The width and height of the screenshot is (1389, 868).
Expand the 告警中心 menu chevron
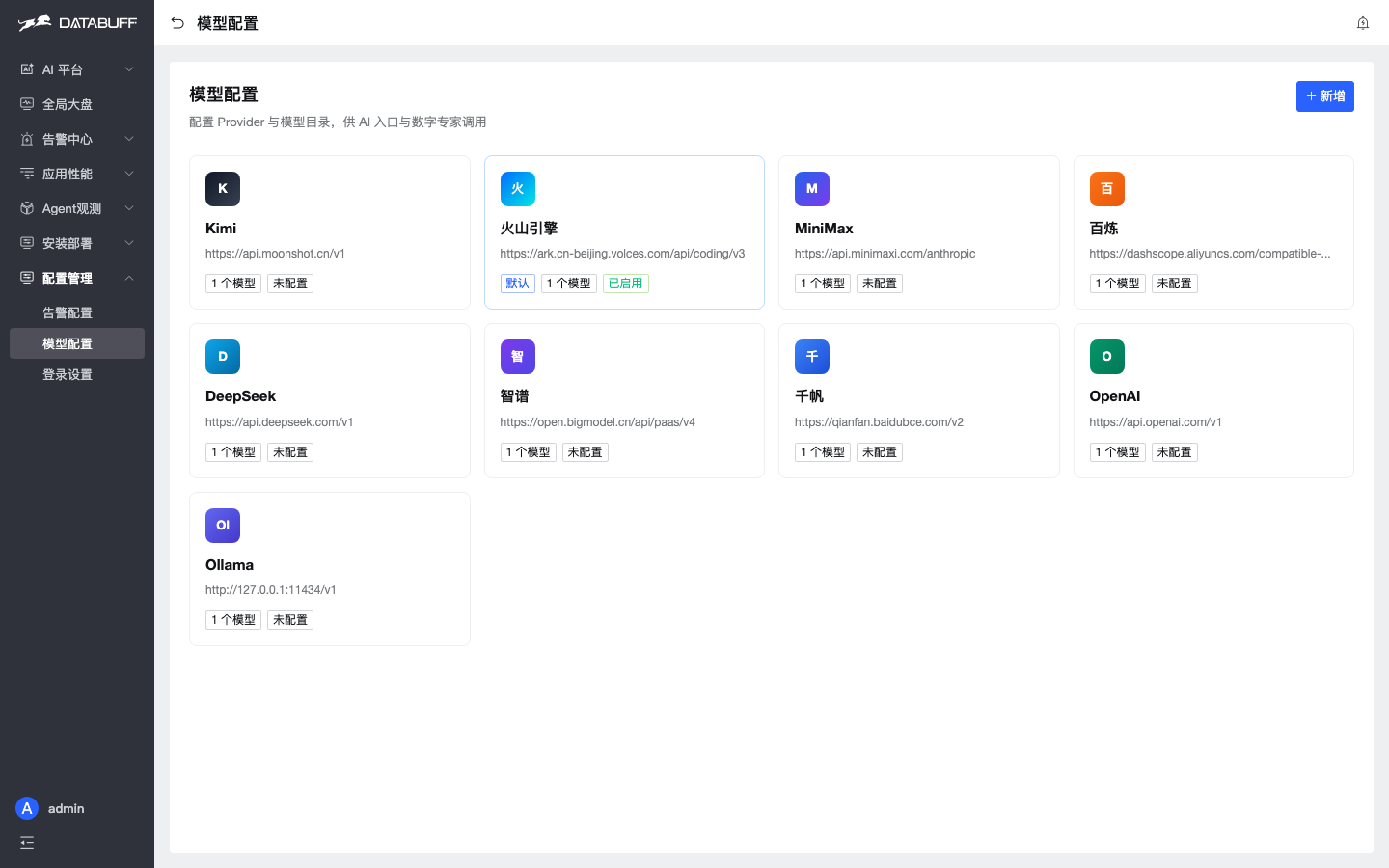[x=129, y=139]
